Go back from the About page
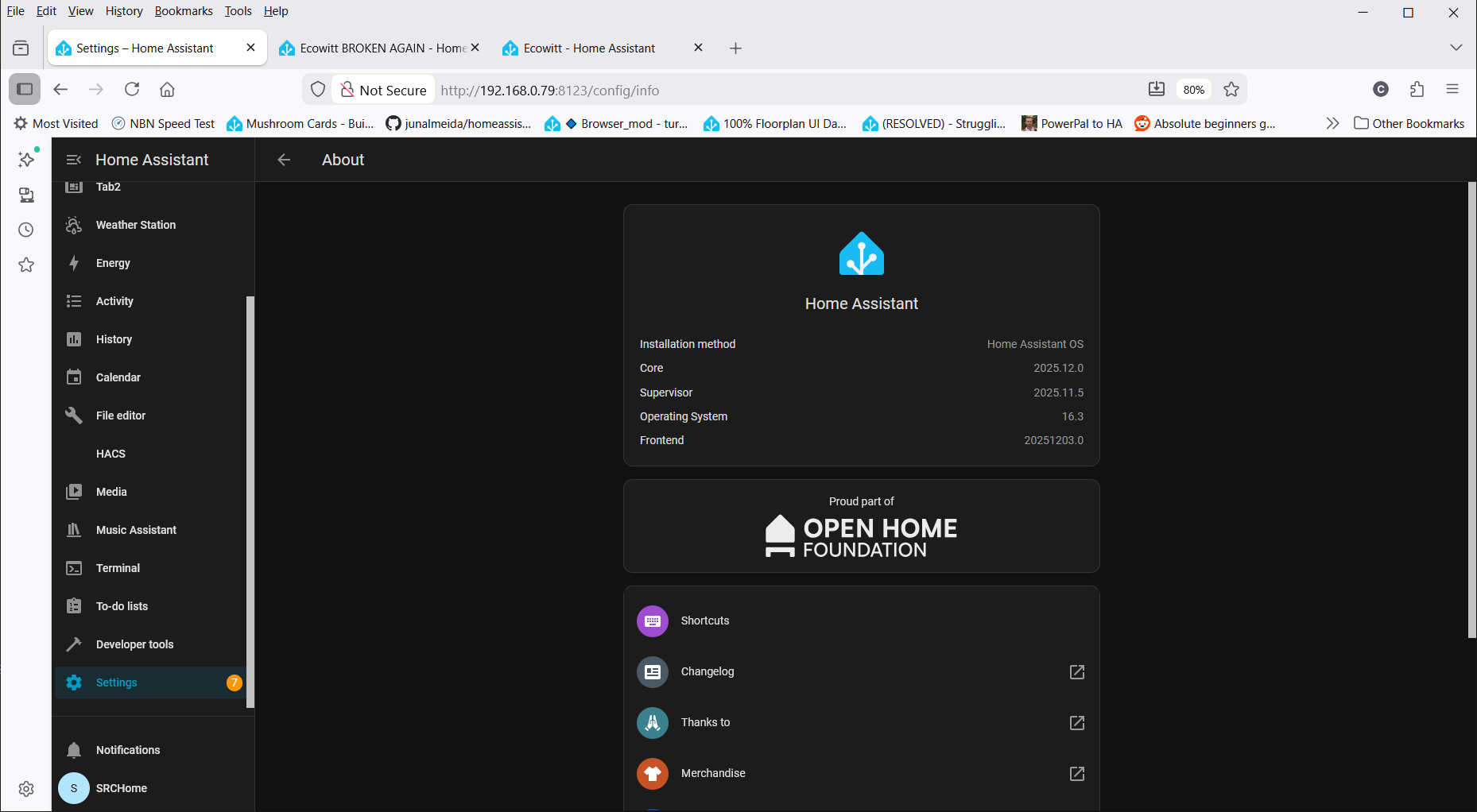This screenshot has height=812, width=1477. tap(284, 160)
